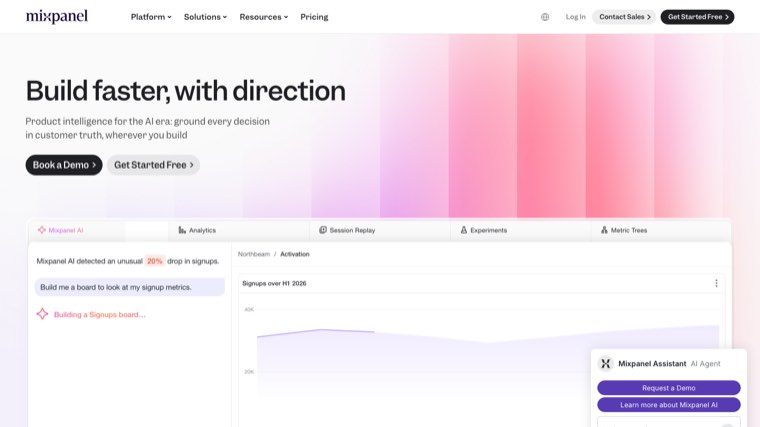760x427 pixels.
Task: Click the 'Build faster, with direction' headline
Action: (186, 91)
